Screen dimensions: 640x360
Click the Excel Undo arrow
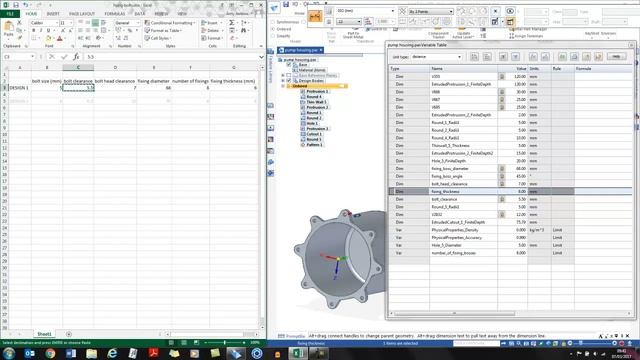[25, 5]
